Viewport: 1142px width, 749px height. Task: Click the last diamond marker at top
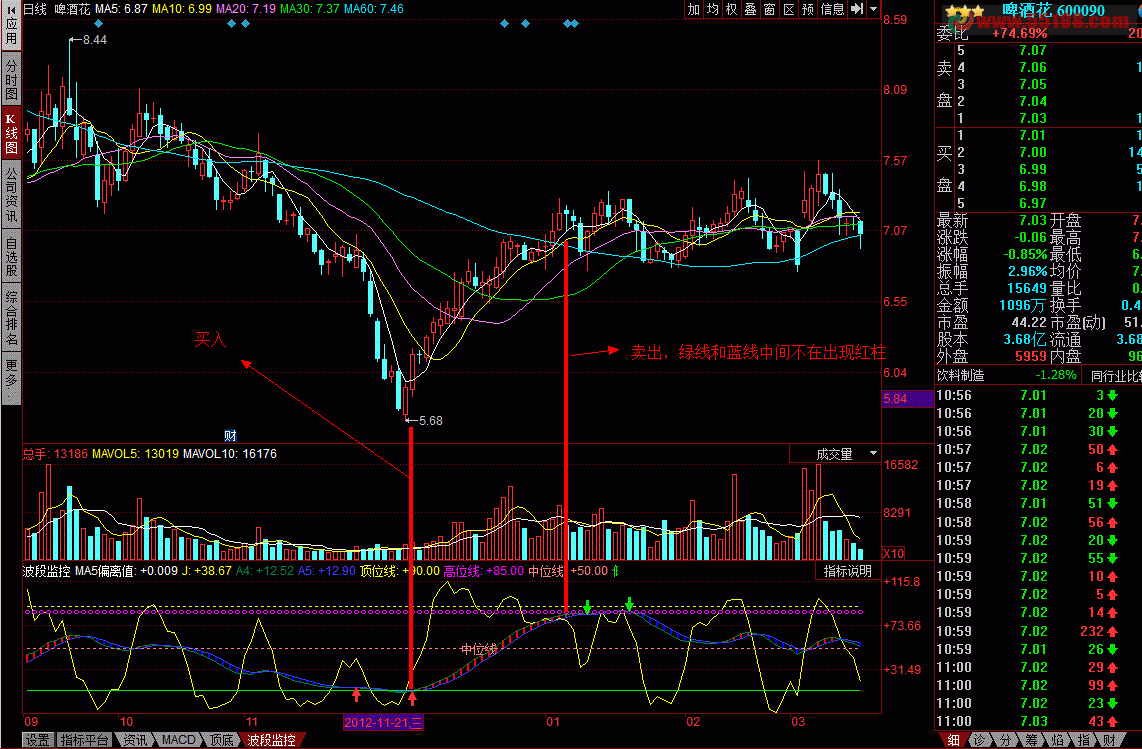click(x=575, y=24)
